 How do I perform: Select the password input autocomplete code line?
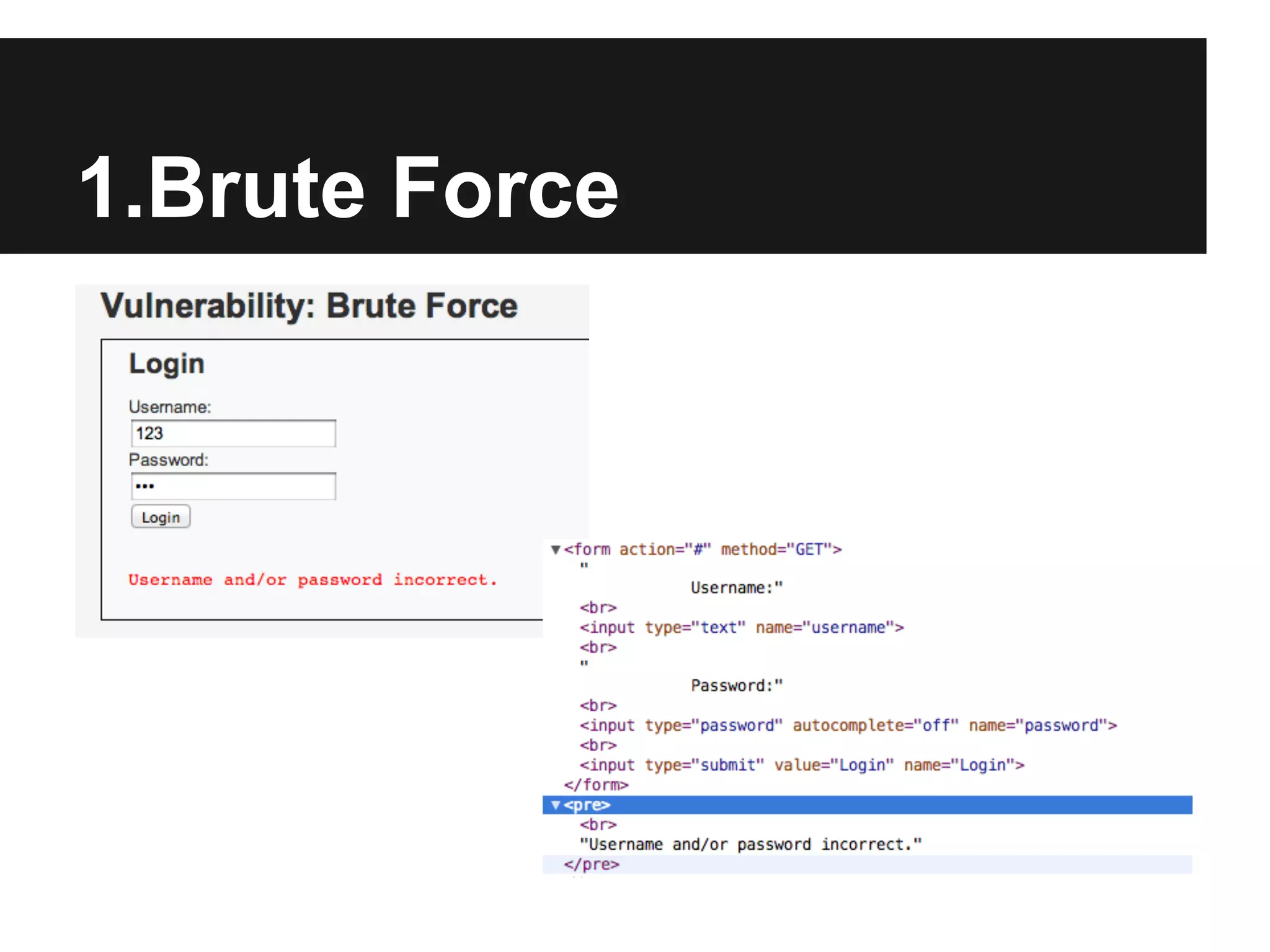click(x=848, y=726)
